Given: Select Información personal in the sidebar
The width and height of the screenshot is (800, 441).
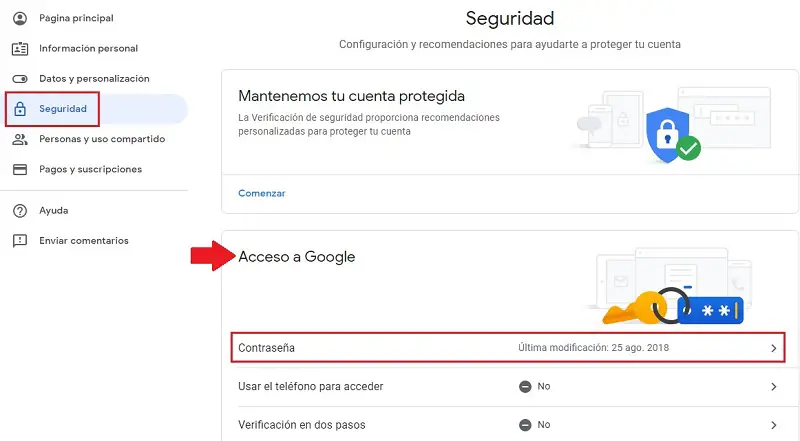Looking at the screenshot, I should click(x=88, y=48).
